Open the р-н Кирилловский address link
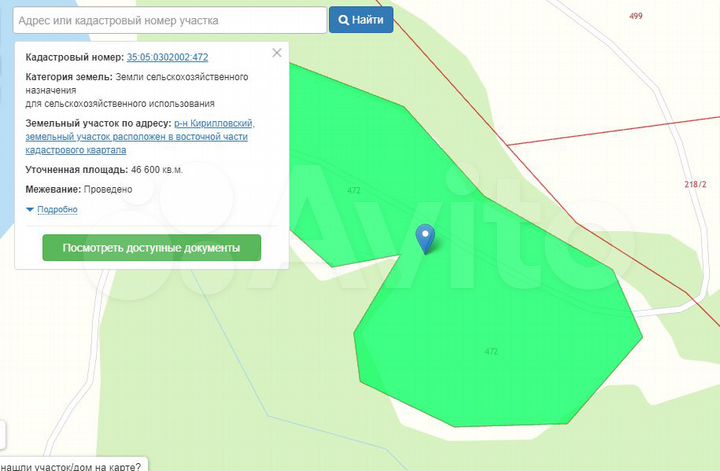Image resolution: width=720 pixels, height=471 pixels. coord(214,123)
